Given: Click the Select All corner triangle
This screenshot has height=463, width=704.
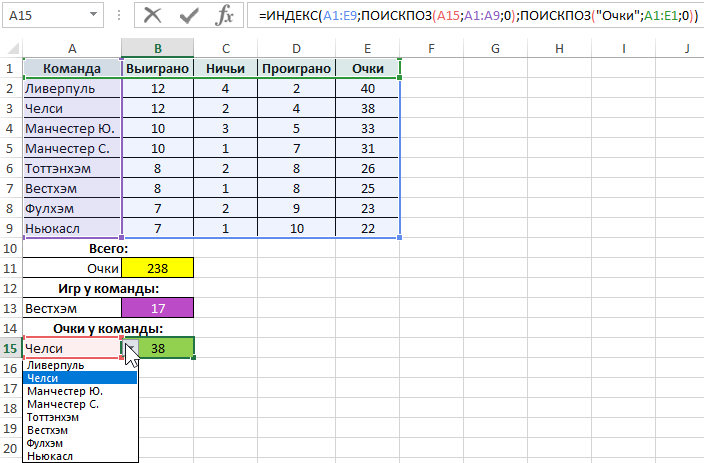Looking at the screenshot, I should [x=11, y=48].
